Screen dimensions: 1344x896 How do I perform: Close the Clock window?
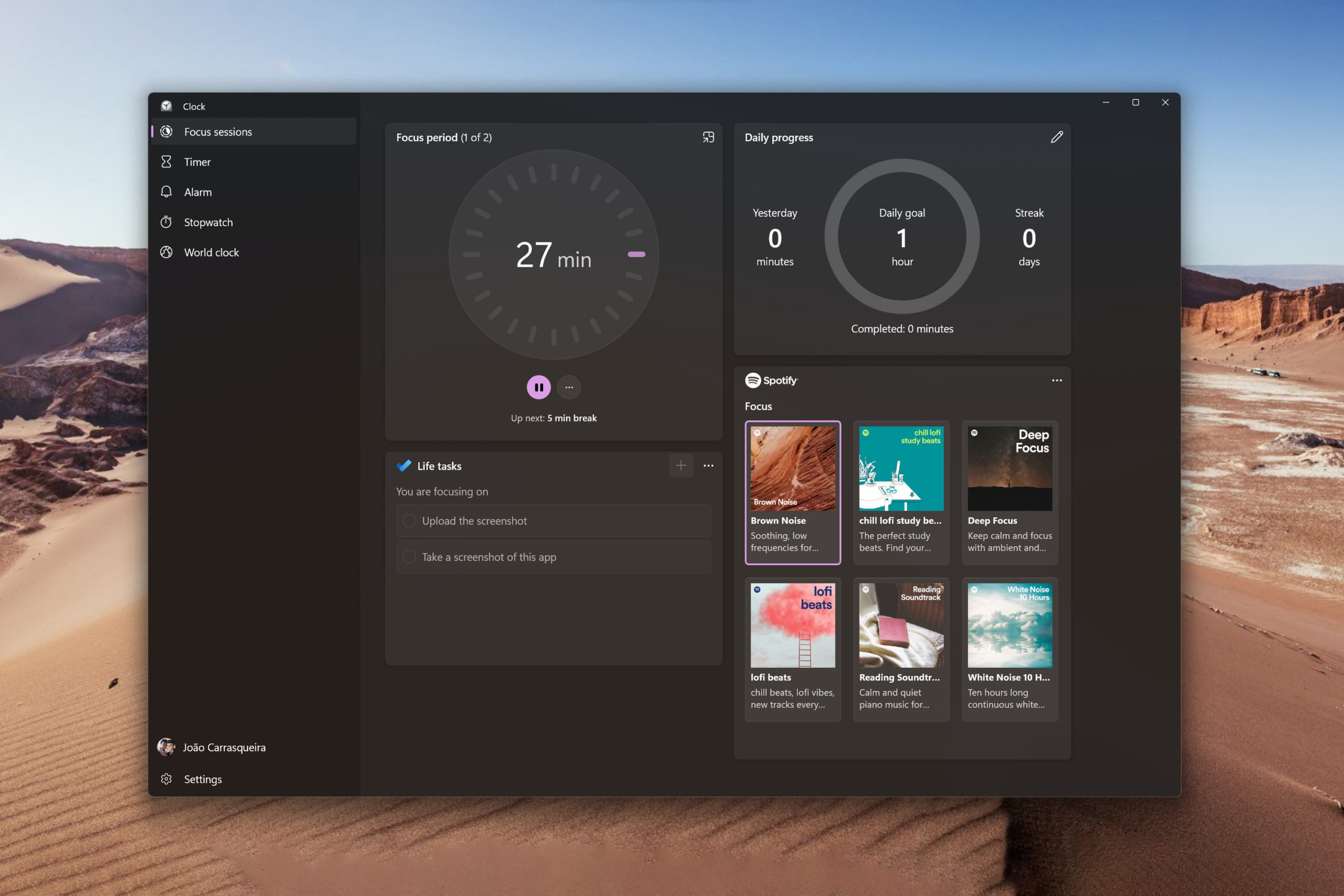pos(1165,102)
